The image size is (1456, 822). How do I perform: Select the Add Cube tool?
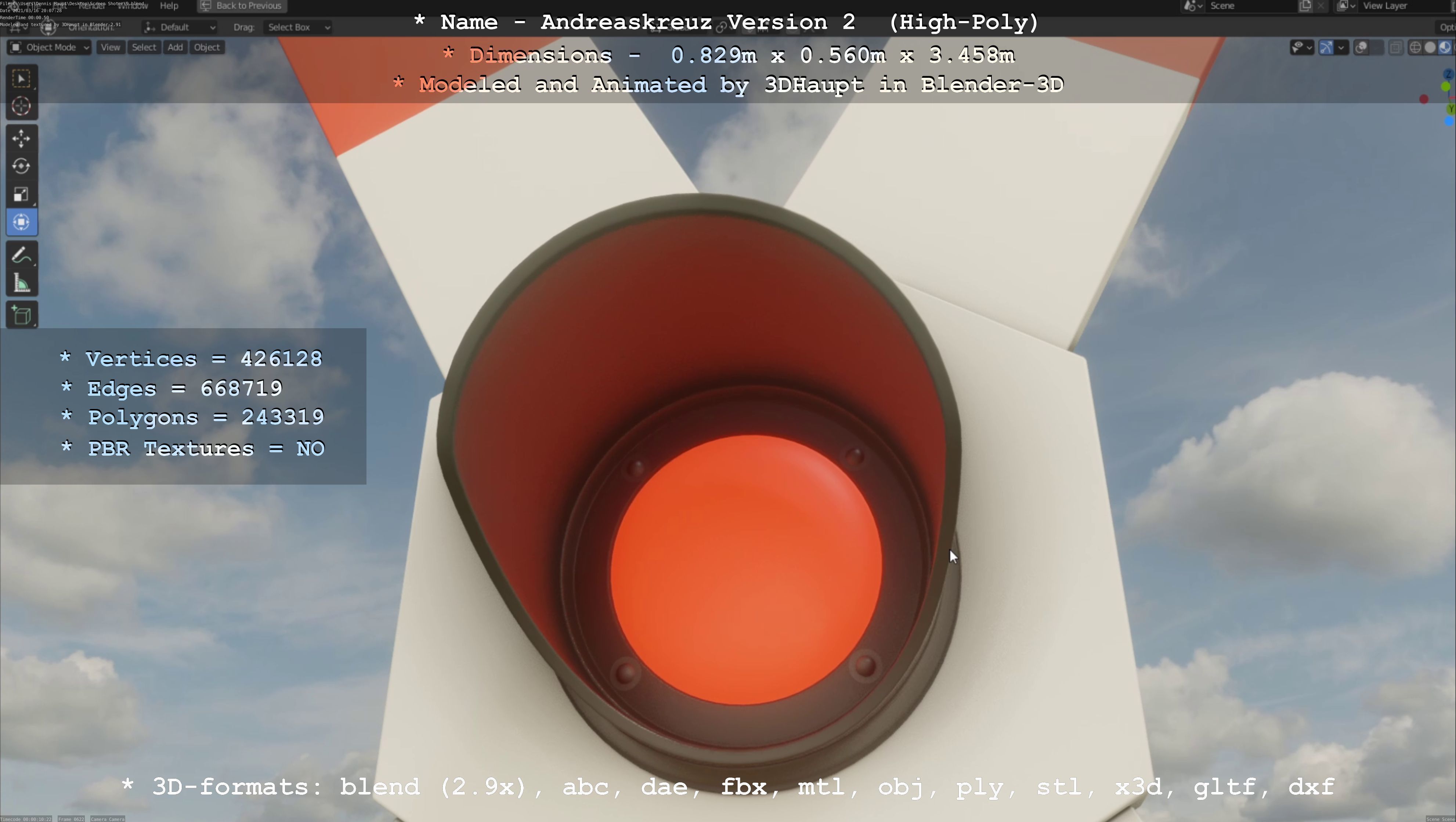(21, 315)
